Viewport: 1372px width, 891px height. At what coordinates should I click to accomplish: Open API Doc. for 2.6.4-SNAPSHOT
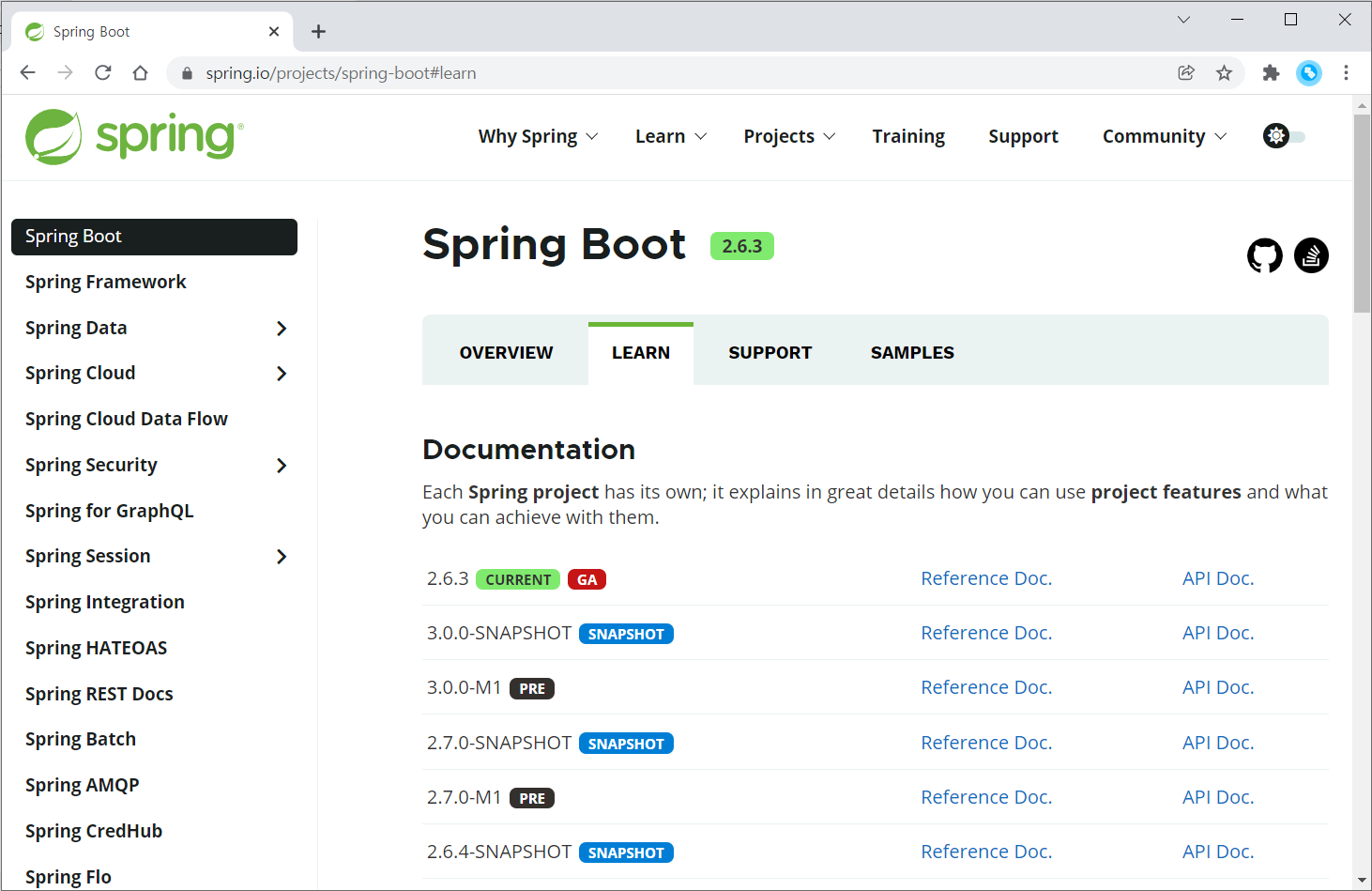coord(1218,852)
